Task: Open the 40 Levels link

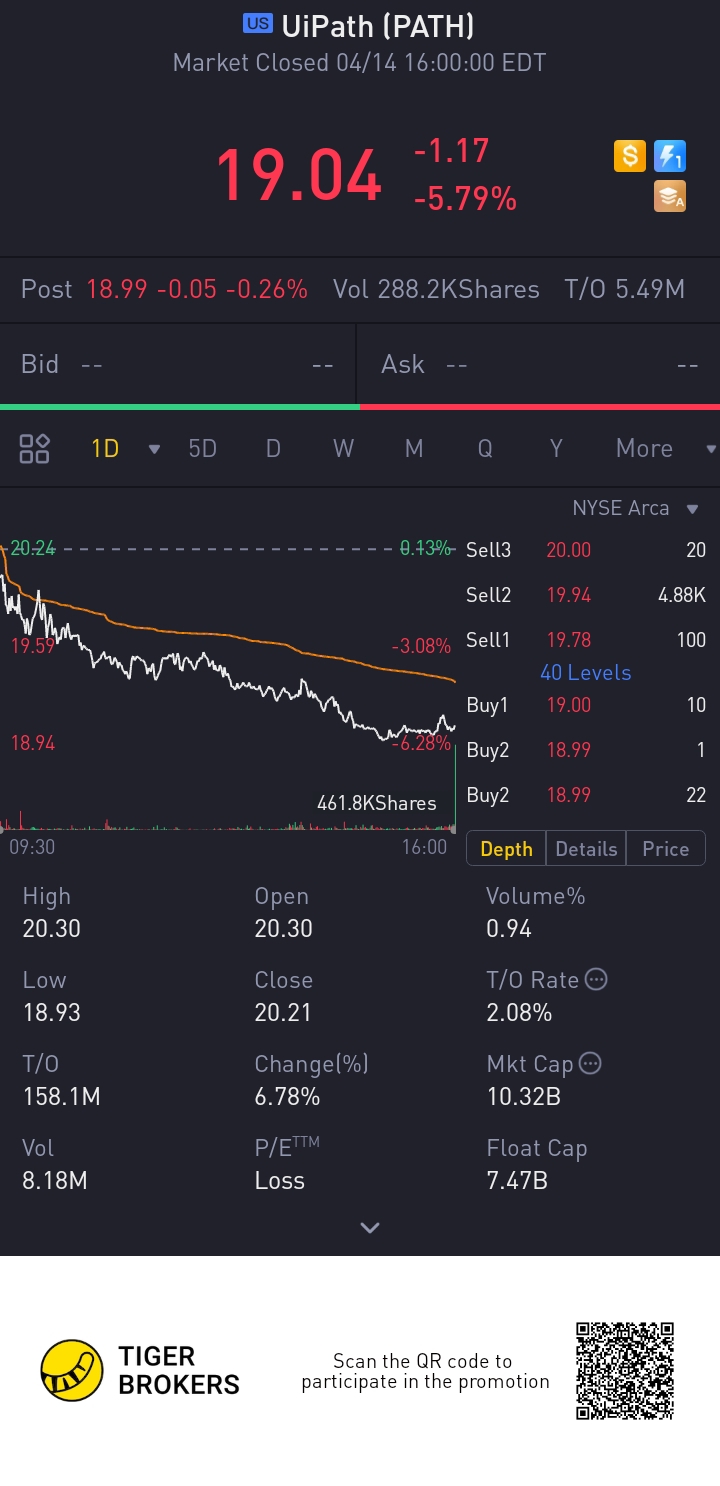Action: [586, 672]
